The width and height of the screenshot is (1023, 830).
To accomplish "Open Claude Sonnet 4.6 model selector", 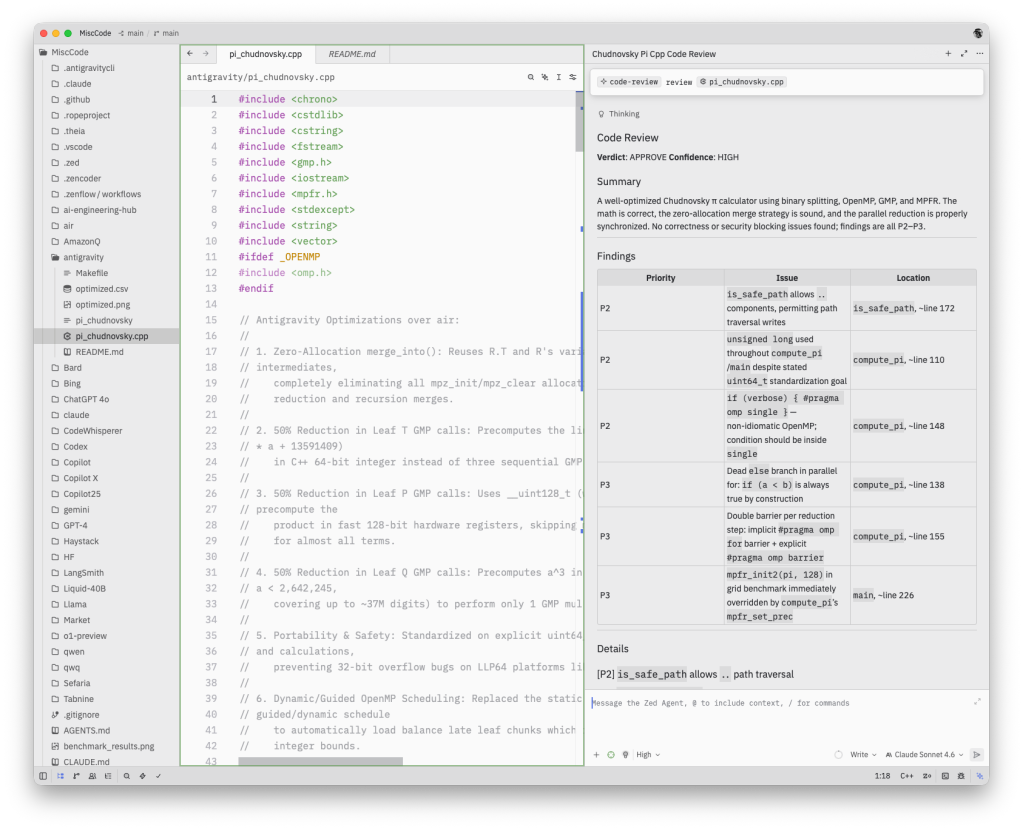I will click(x=924, y=754).
